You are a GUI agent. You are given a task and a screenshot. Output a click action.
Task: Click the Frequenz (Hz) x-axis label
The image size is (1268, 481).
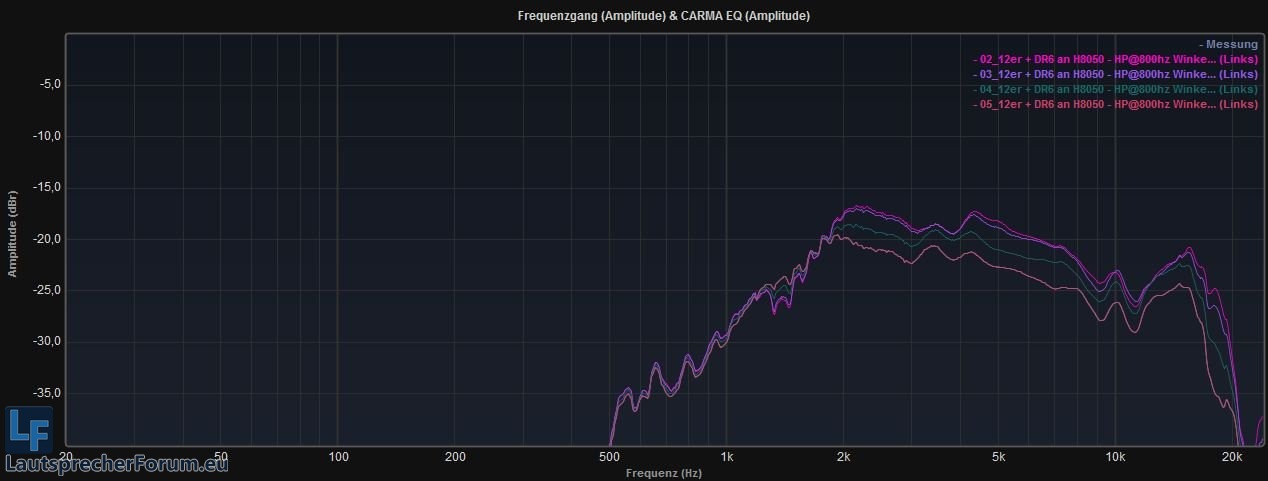(663, 472)
